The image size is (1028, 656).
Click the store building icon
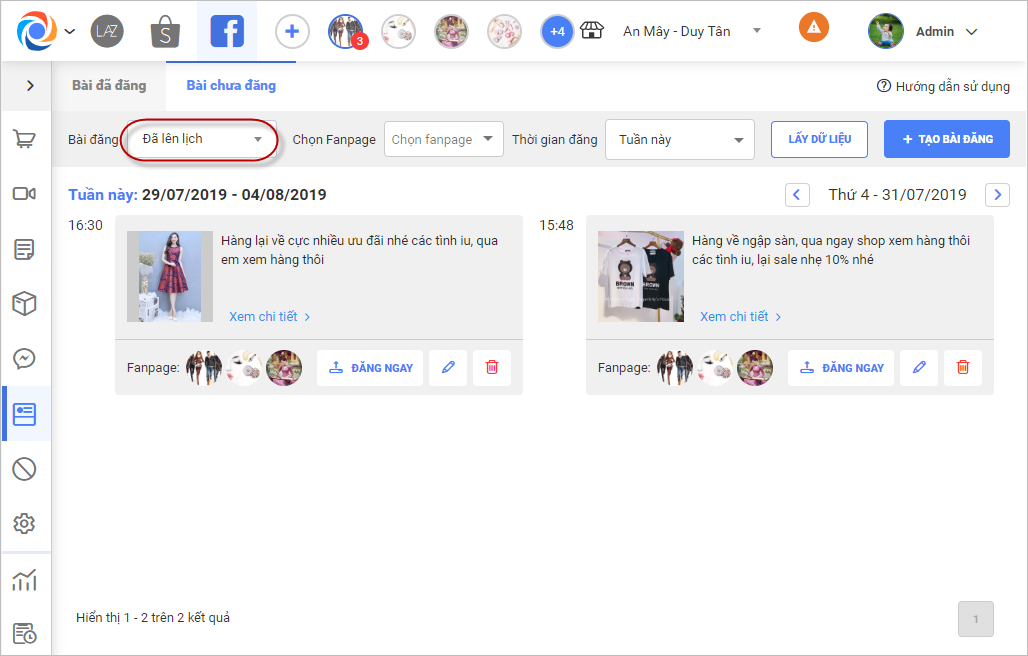[x=592, y=30]
